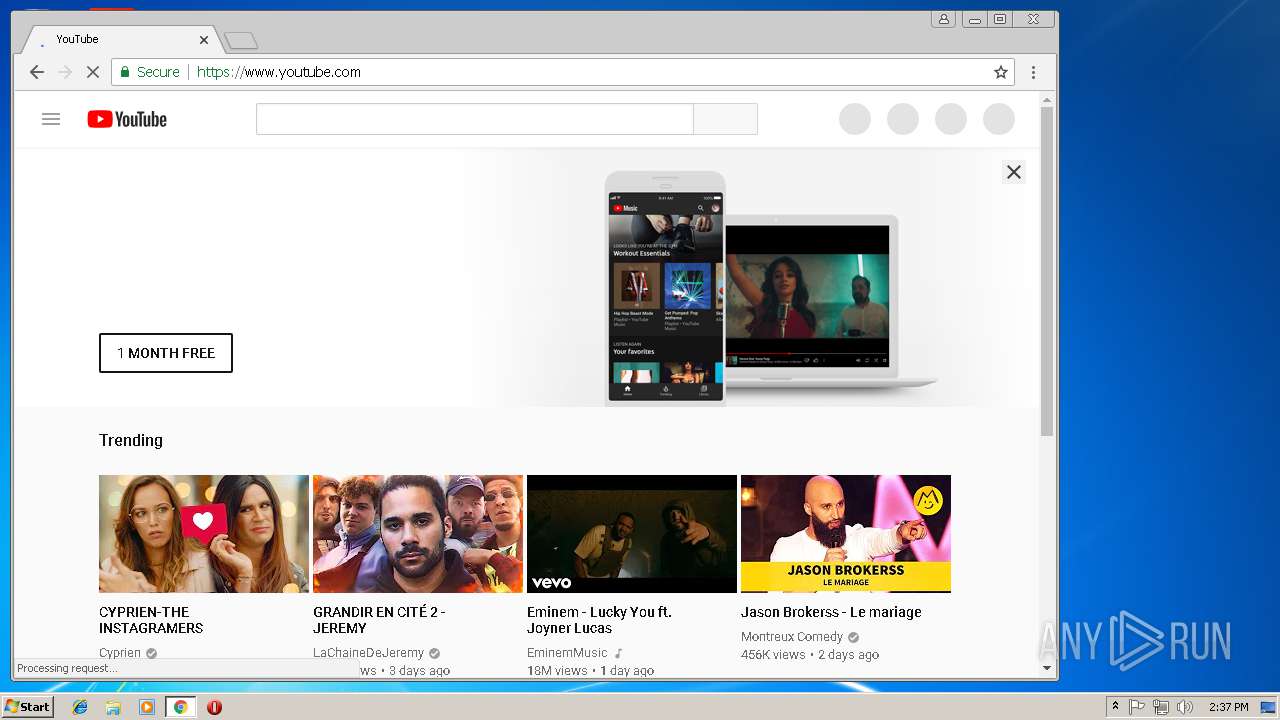Click the blank search button beside the search box
The image size is (1280, 720).
click(725, 119)
